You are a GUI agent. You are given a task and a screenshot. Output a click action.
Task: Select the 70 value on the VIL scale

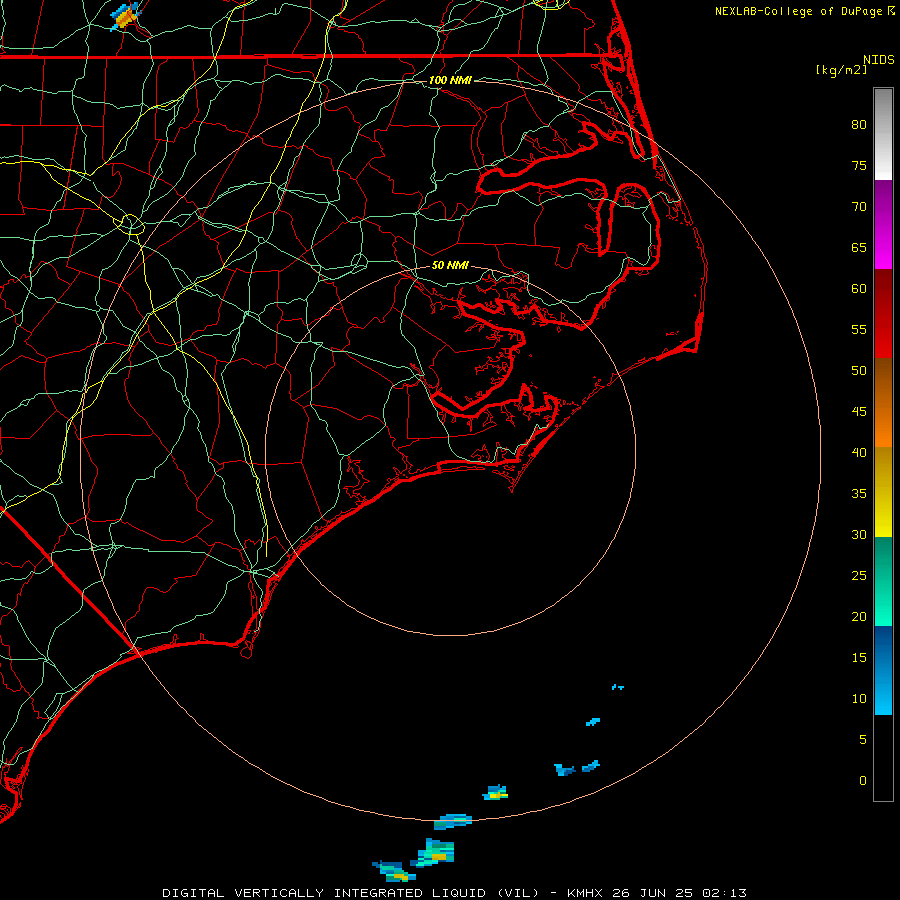[x=859, y=207]
